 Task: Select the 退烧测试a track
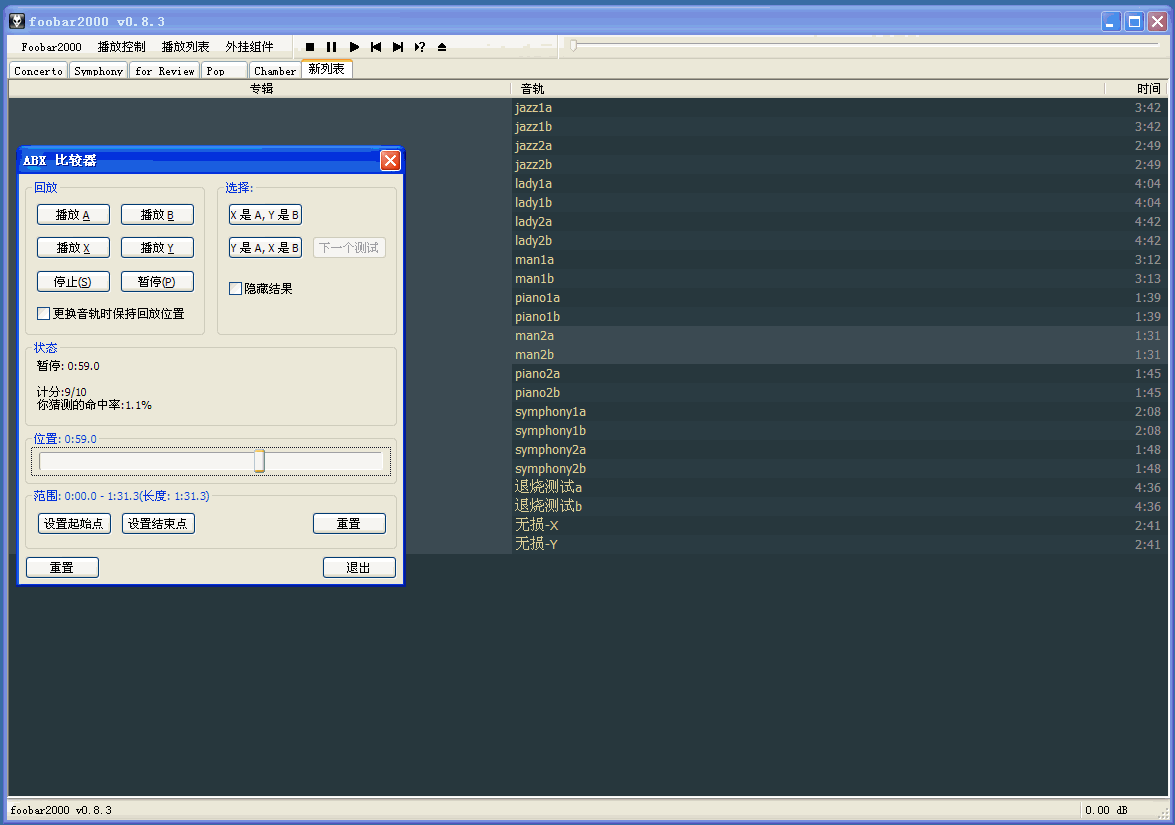(839, 488)
